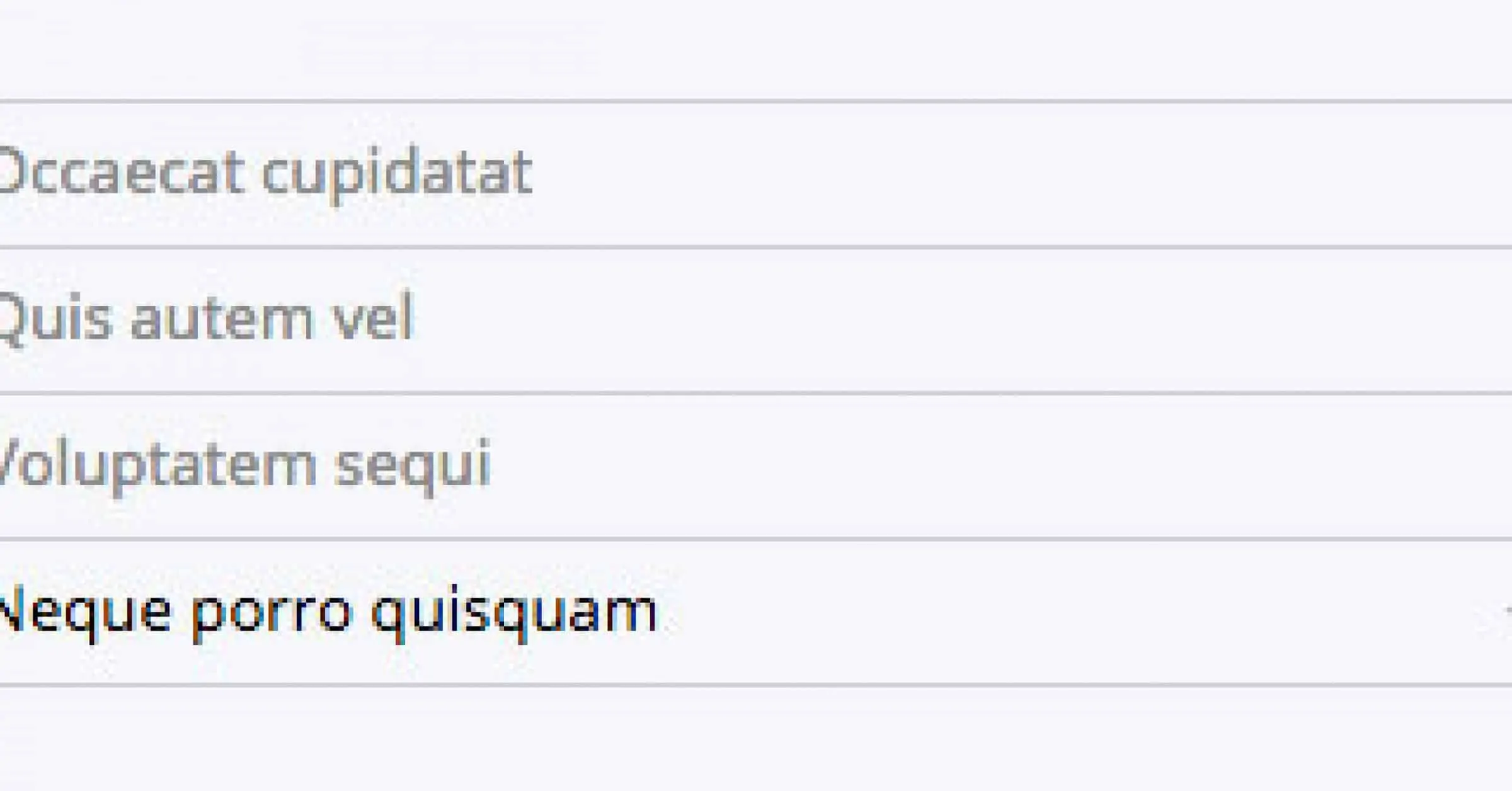
Task: Click the word "porro"
Action: tap(271, 612)
